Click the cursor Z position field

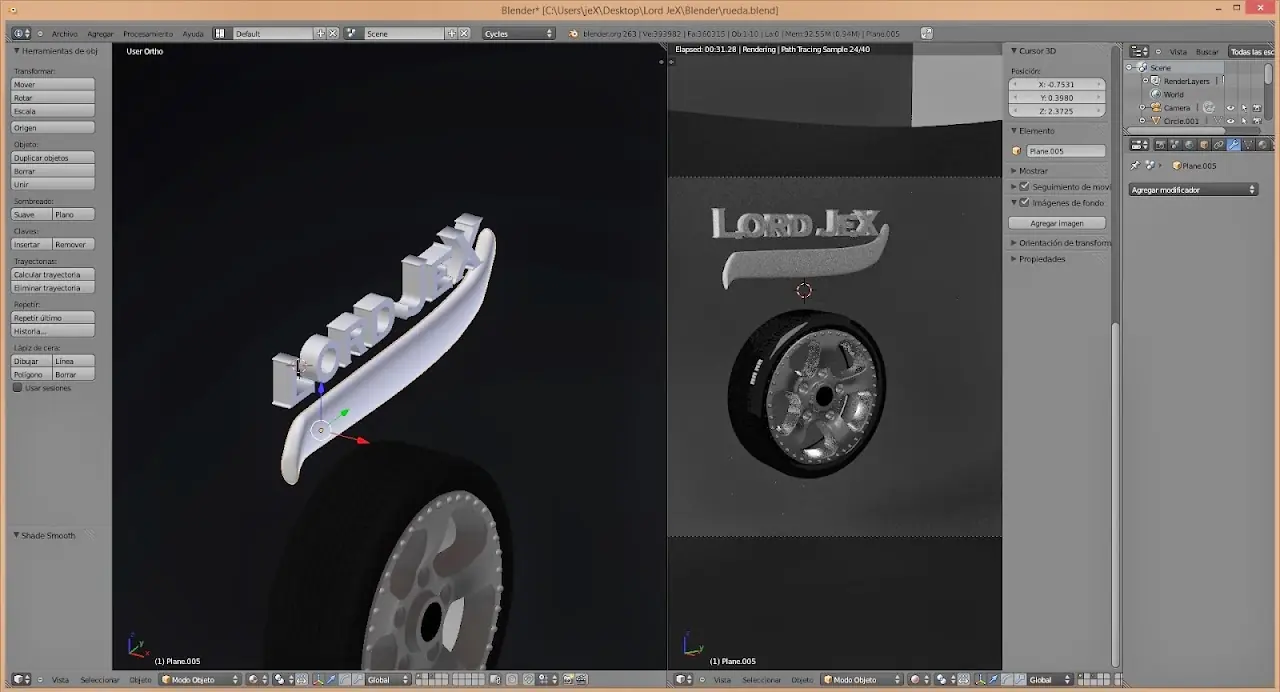coord(1057,111)
